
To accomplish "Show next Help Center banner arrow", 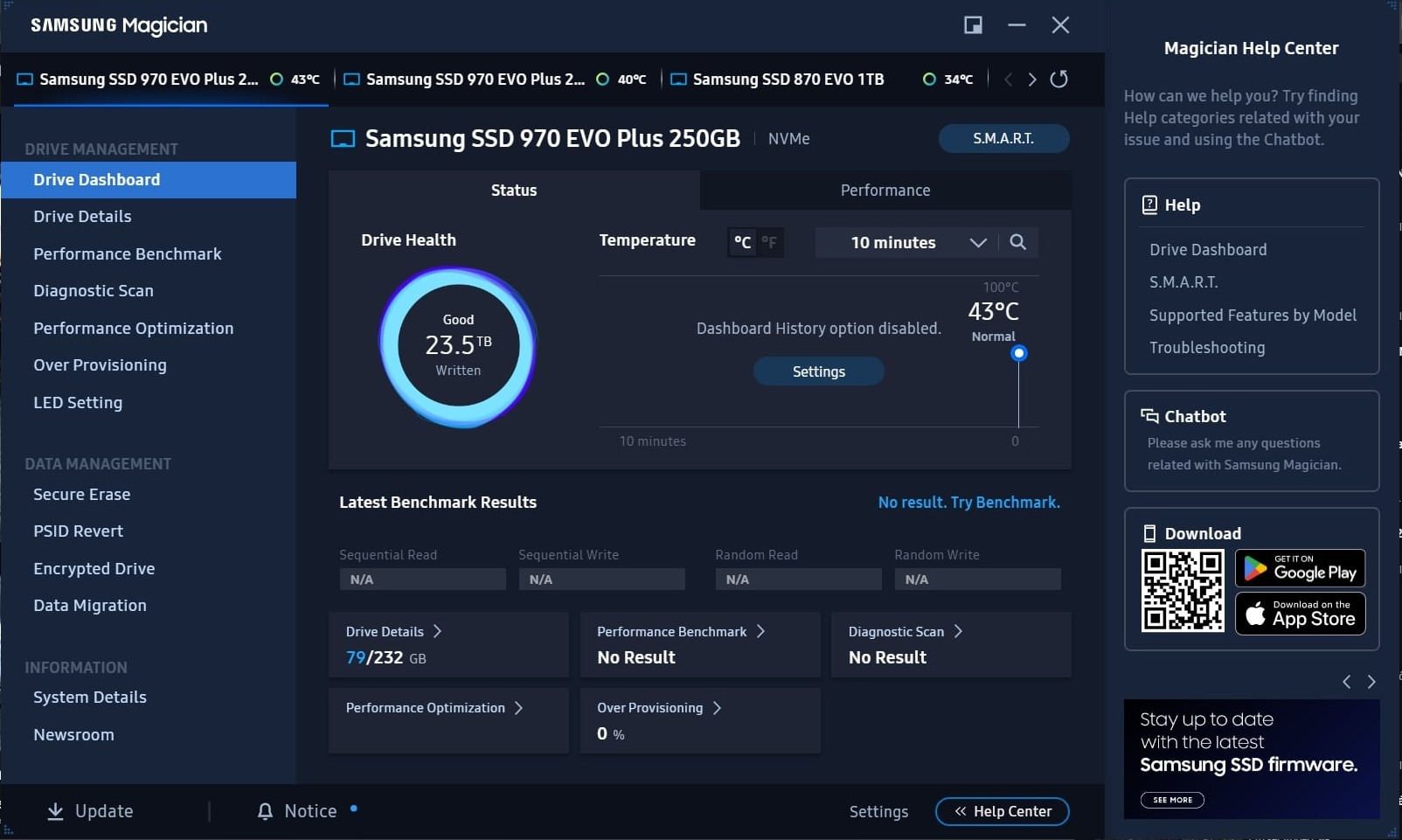I will click(1371, 682).
